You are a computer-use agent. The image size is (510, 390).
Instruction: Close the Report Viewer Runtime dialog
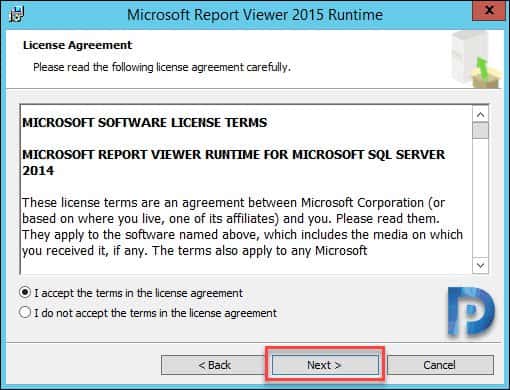point(488,10)
